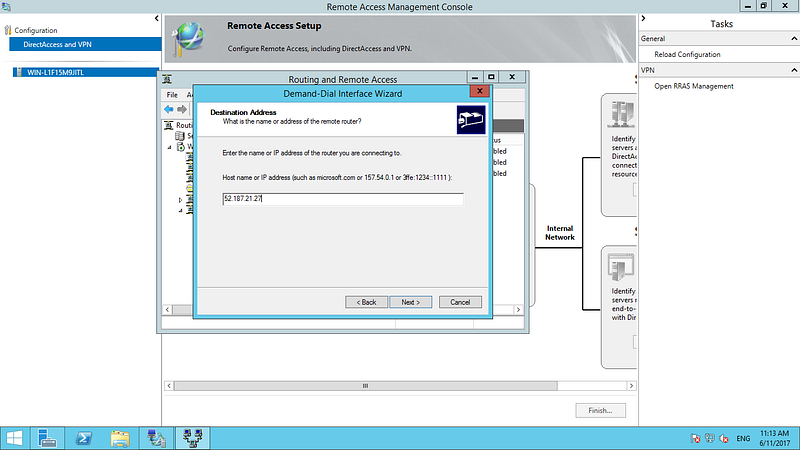Open File menu in Routing and Remote Access
The width and height of the screenshot is (800, 450).
click(172, 95)
